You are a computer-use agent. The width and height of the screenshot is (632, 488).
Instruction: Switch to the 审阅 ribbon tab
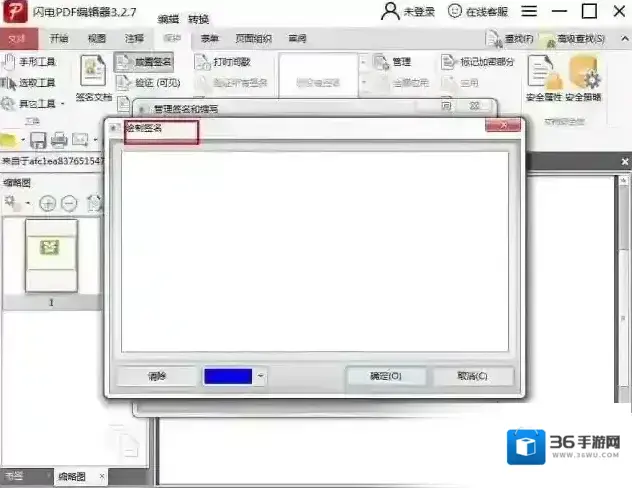point(297,38)
